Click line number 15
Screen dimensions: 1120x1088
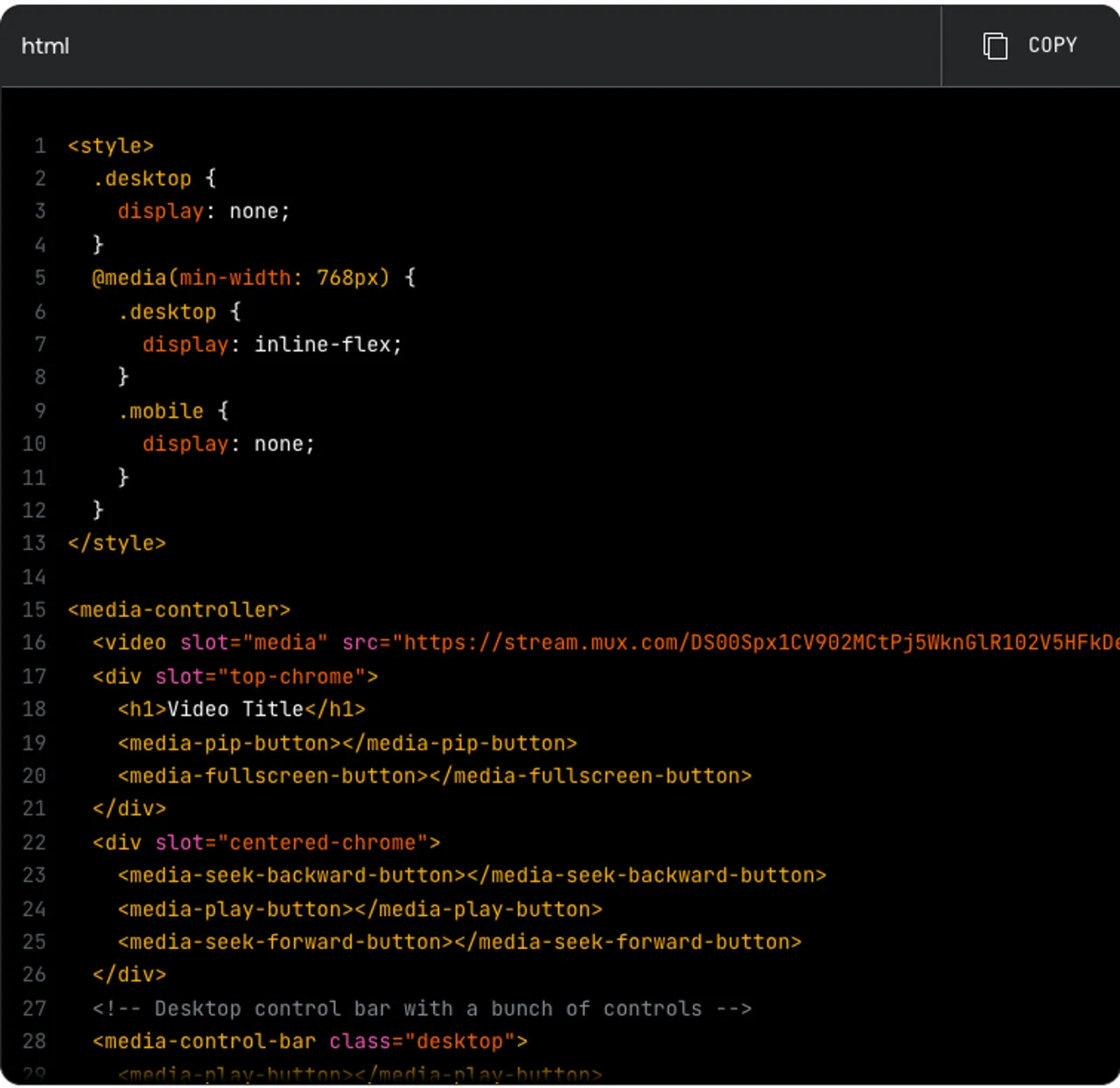34,610
